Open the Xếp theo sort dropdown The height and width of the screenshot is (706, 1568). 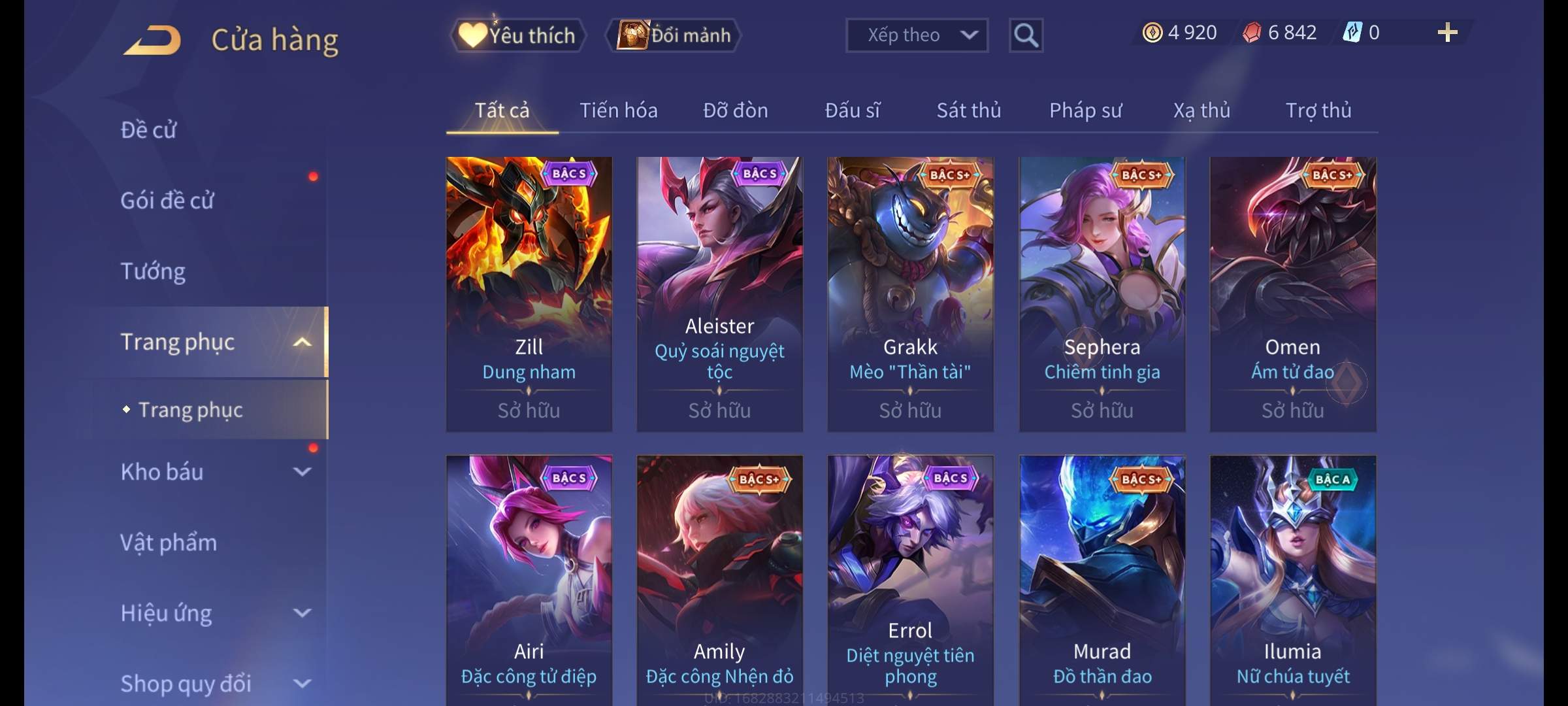coord(917,35)
